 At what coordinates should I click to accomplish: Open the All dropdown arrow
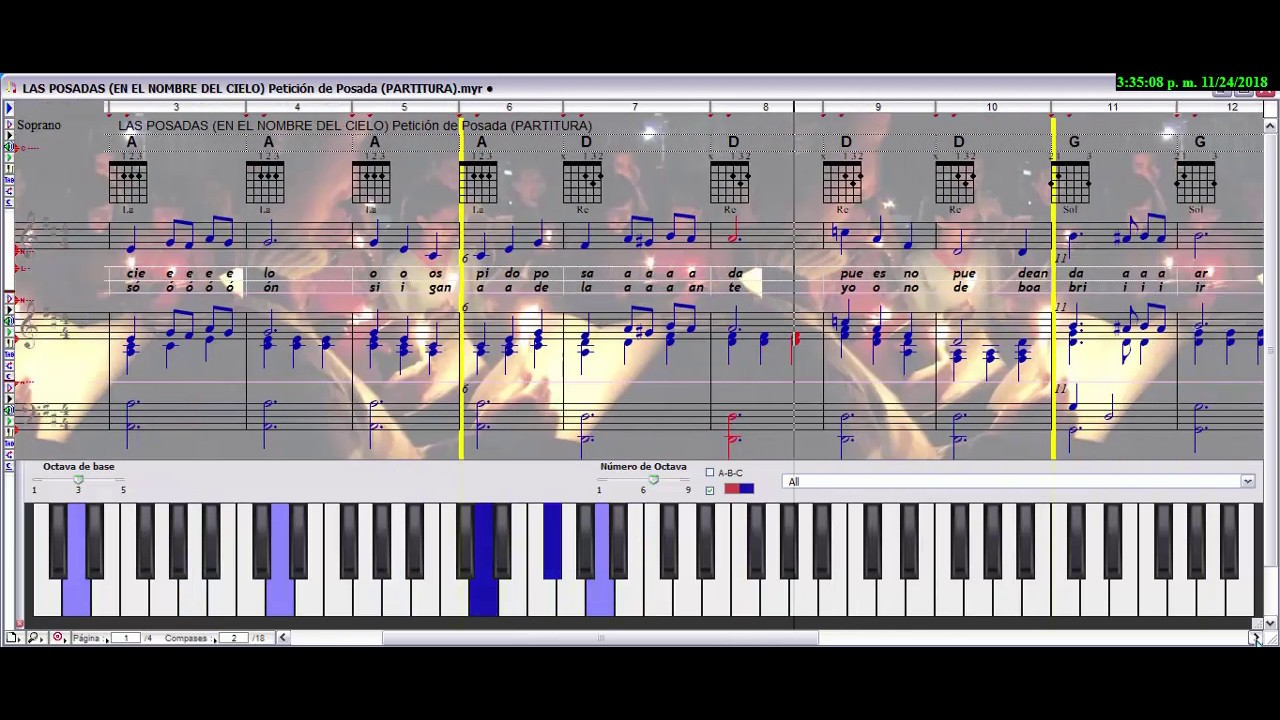tap(1247, 481)
